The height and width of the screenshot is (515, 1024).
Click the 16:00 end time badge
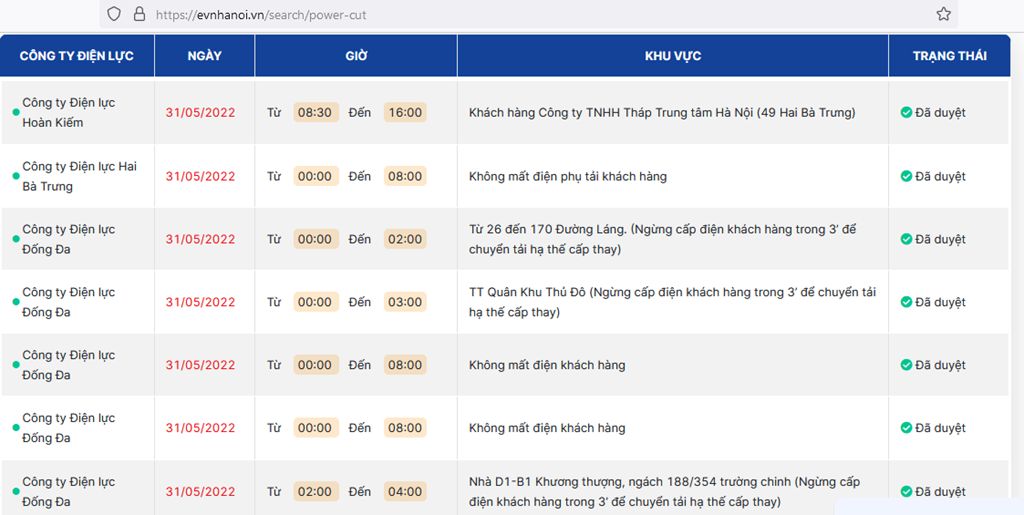pyautogui.click(x=405, y=113)
